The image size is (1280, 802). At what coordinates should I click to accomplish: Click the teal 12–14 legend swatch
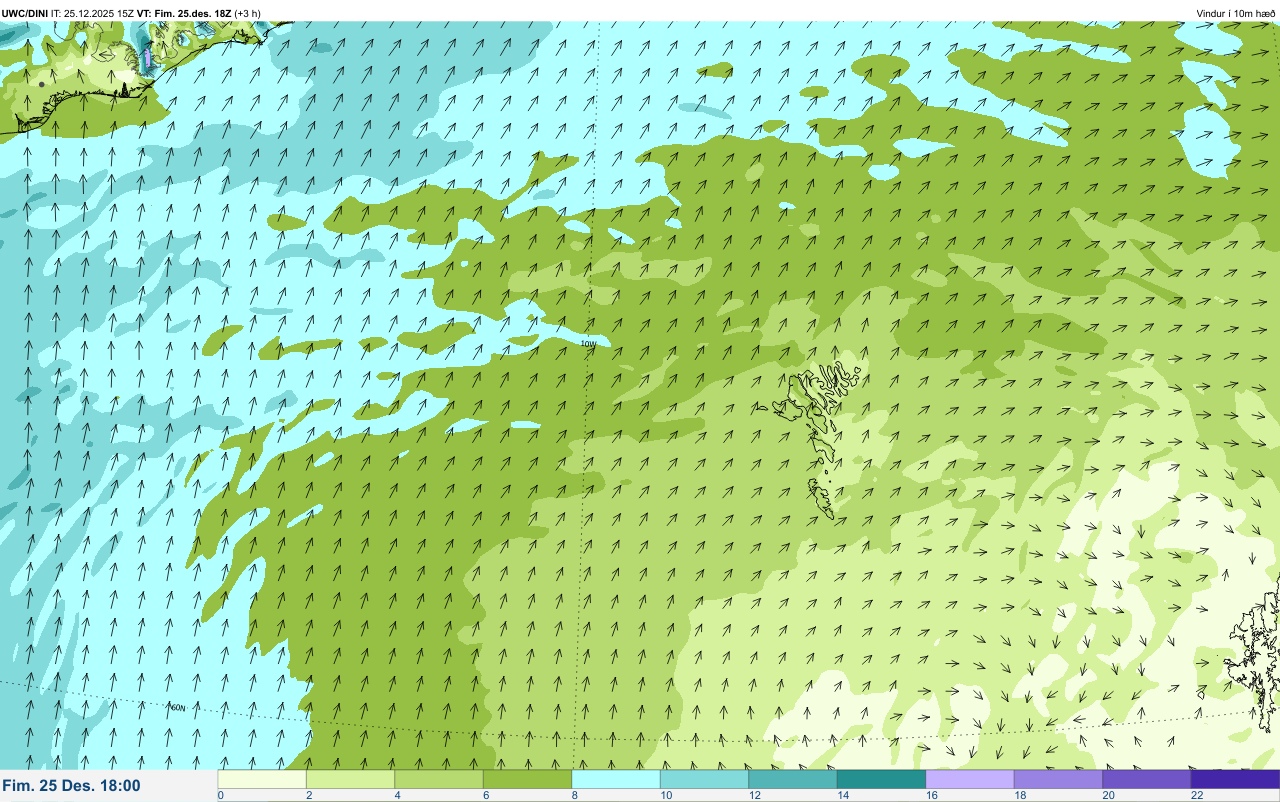tap(793, 778)
